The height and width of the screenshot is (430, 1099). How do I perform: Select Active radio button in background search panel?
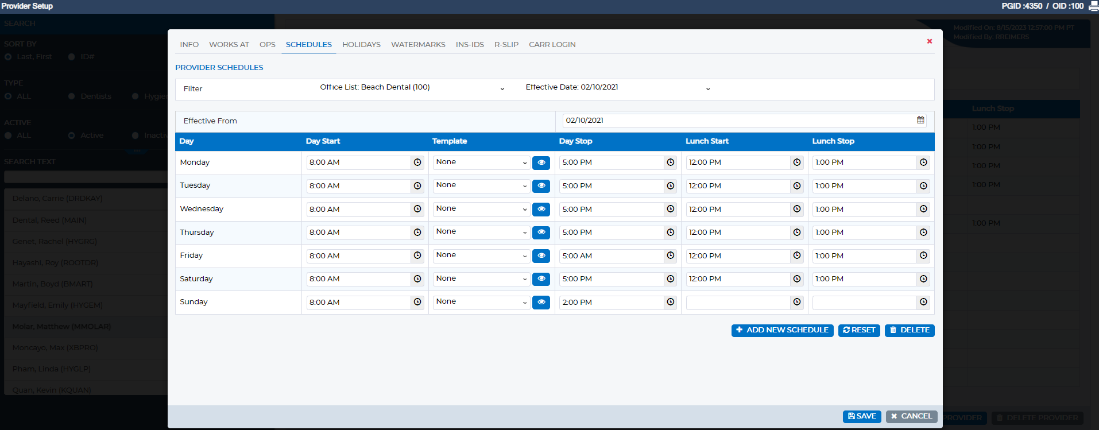click(71, 135)
